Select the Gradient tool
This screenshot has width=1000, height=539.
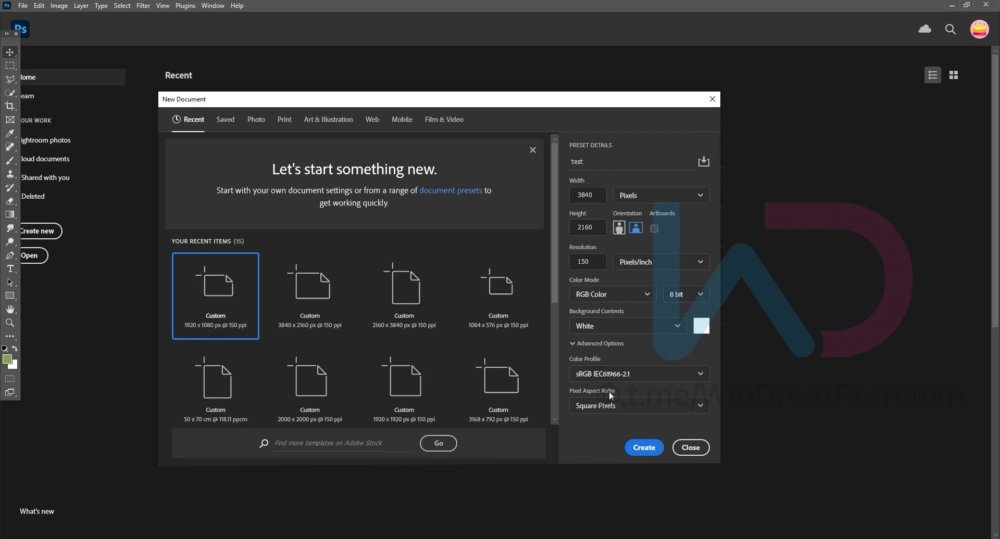pos(10,214)
